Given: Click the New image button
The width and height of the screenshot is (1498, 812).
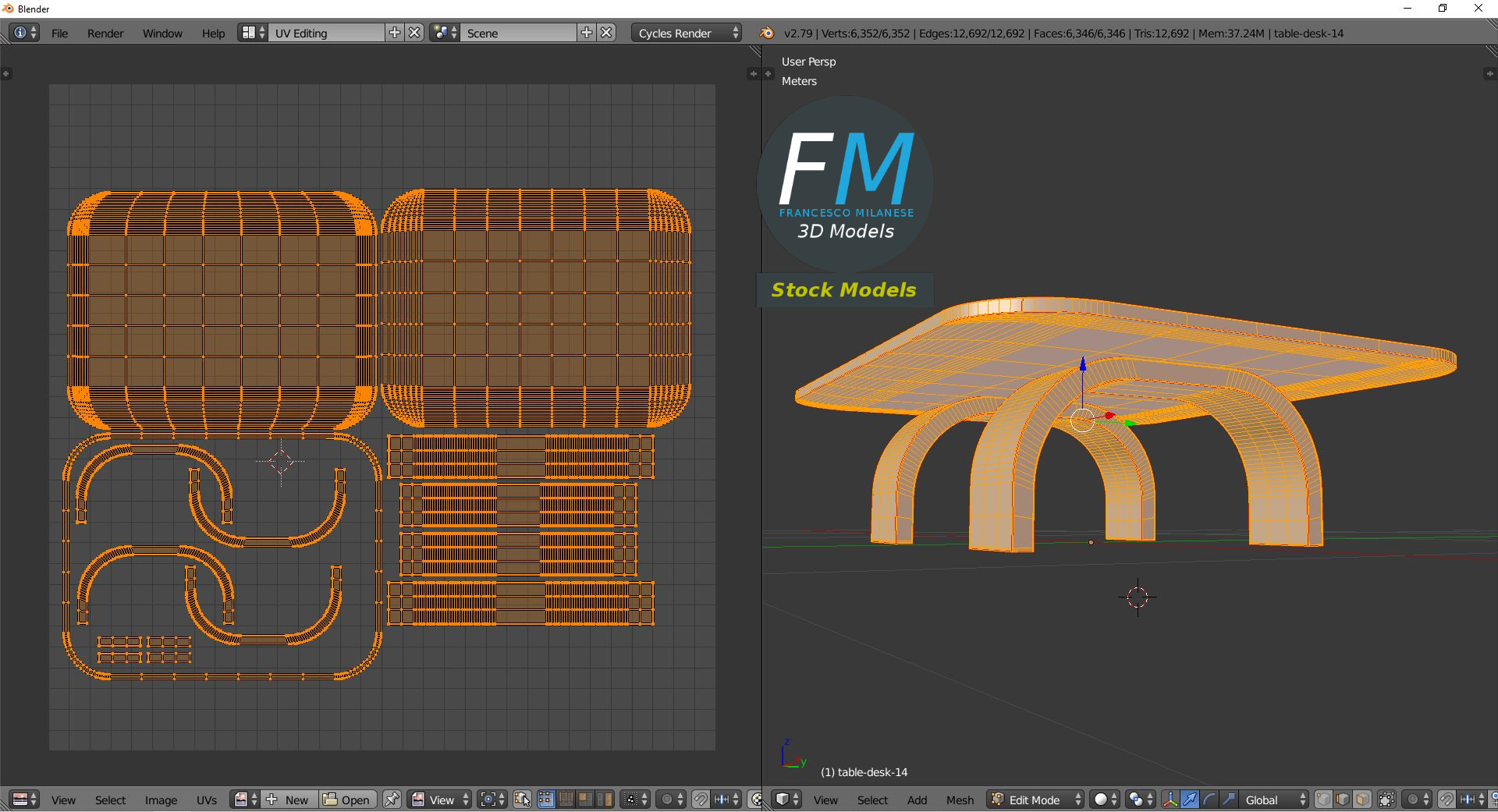Looking at the screenshot, I should 289,800.
